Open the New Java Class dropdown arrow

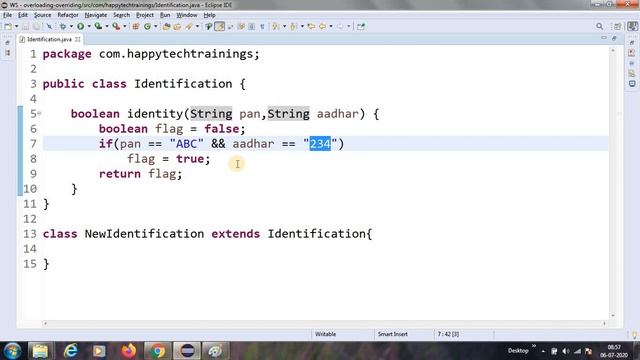click(x=156, y=27)
